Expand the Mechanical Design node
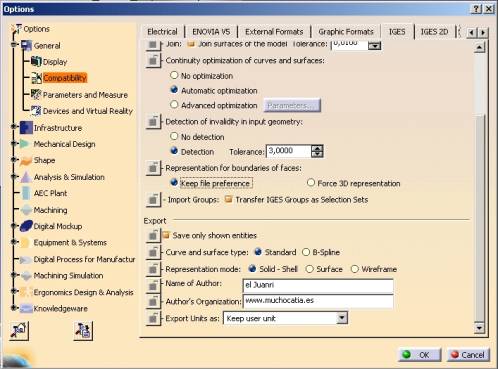 click(14, 143)
